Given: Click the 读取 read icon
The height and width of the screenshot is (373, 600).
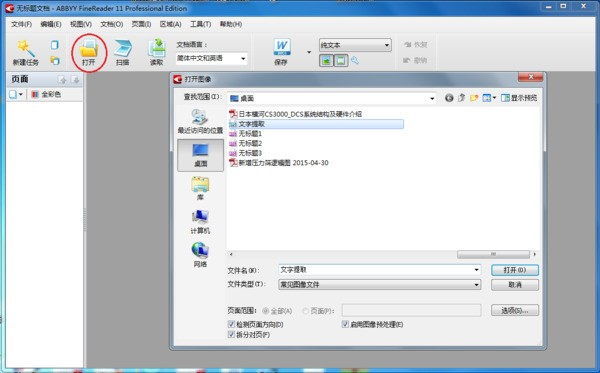Looking at the screenshot, I should pyautogui.click(x=157, y=48).
